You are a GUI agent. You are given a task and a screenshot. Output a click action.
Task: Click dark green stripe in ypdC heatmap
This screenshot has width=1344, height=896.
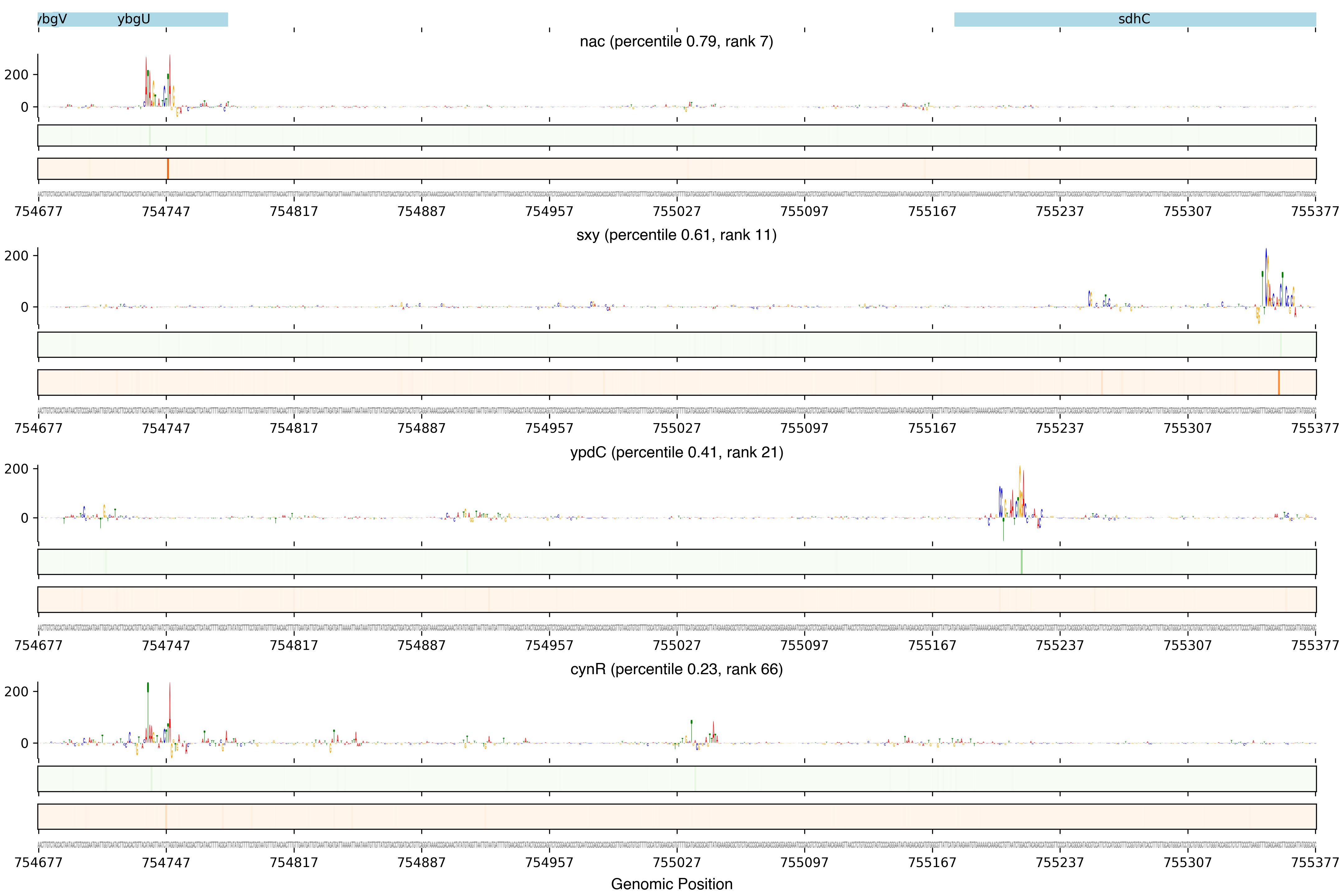click(x=1021, y=562)
